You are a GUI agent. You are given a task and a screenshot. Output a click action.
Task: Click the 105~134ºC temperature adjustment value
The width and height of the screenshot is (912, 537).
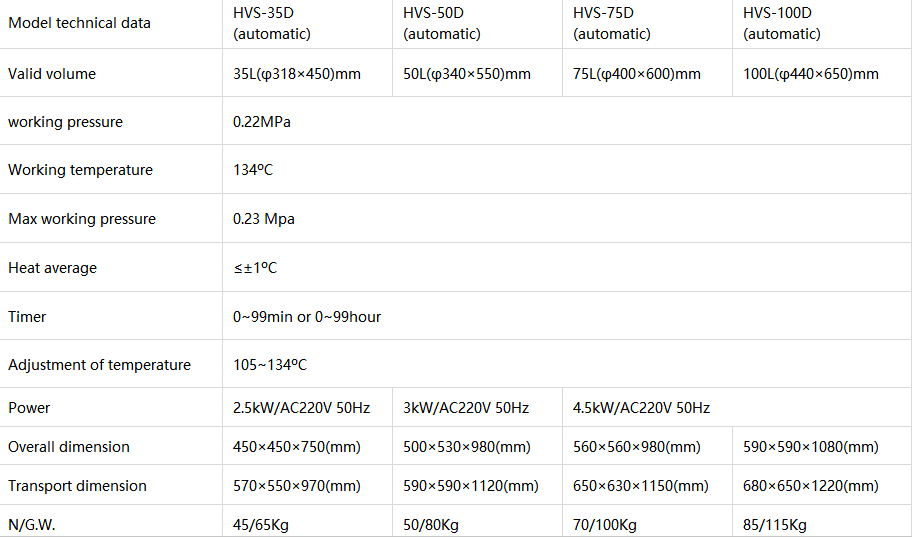click(x=270, y=365)
